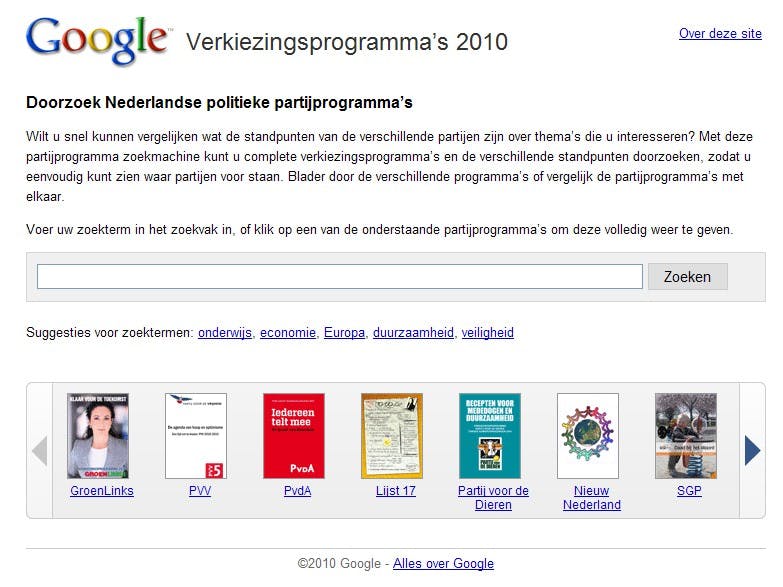Select the "economie" search suggestion
Image resolution: width=783 pixels, height=587 pixels.
(x=288, y=333)
